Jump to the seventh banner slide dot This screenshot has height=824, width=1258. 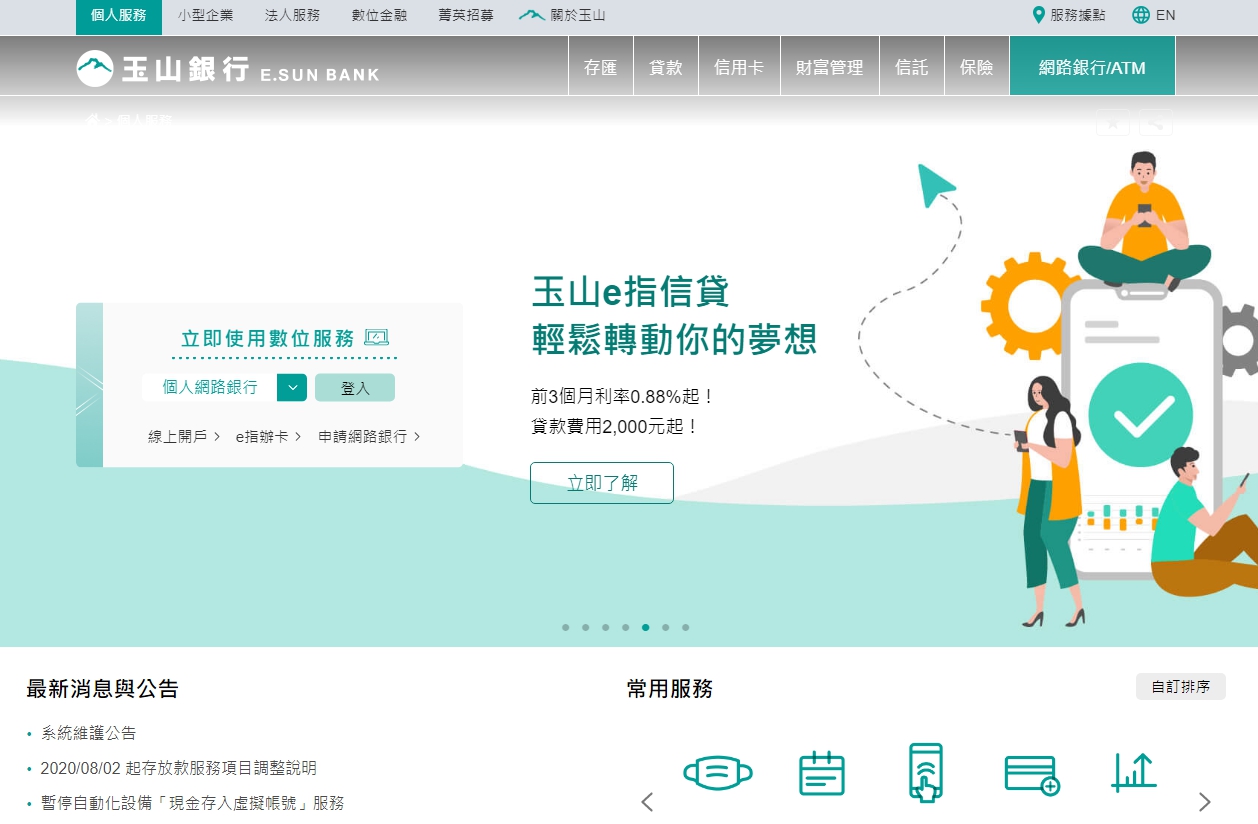685,628
